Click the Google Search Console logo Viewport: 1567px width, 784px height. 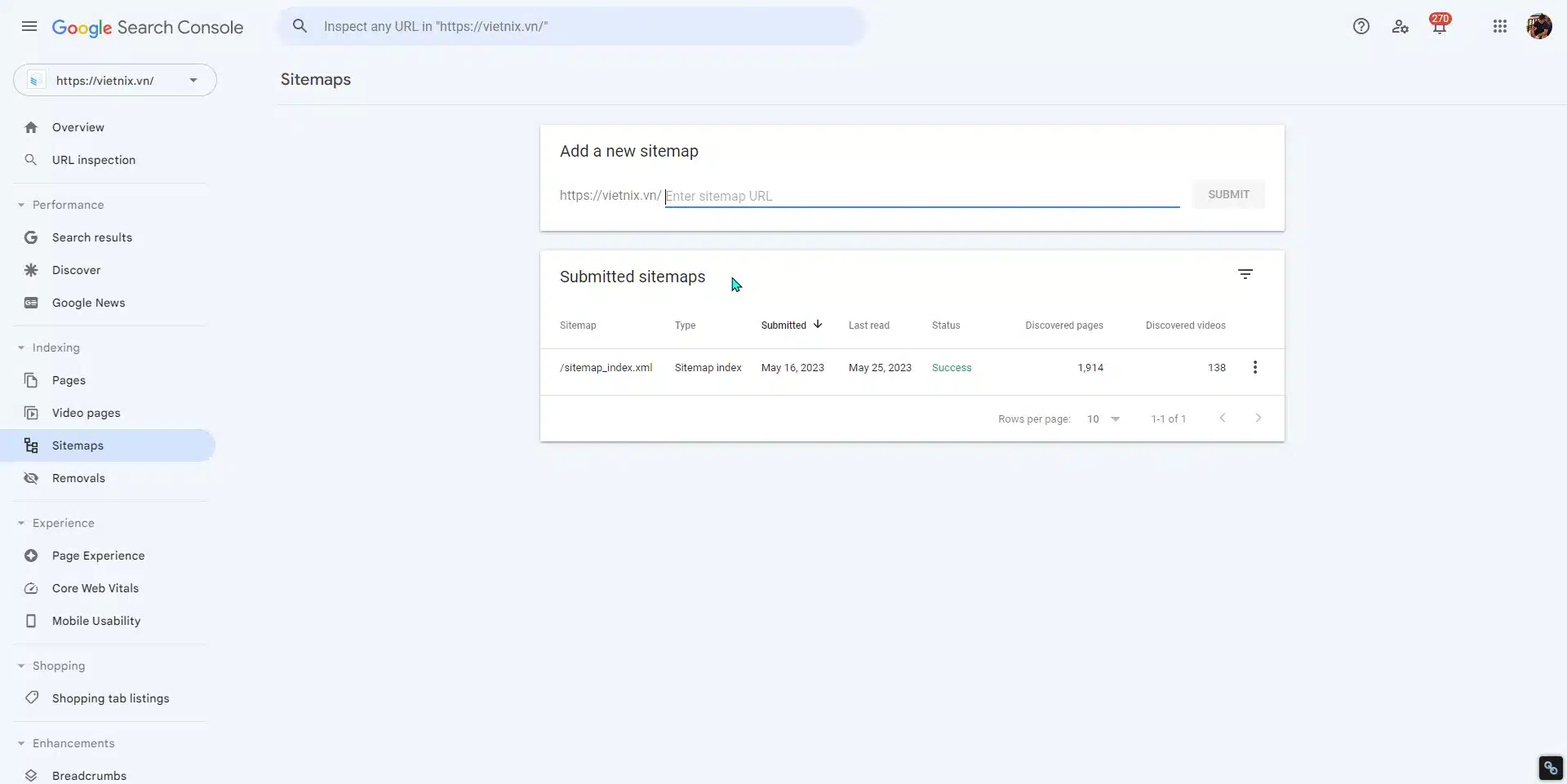148,27
